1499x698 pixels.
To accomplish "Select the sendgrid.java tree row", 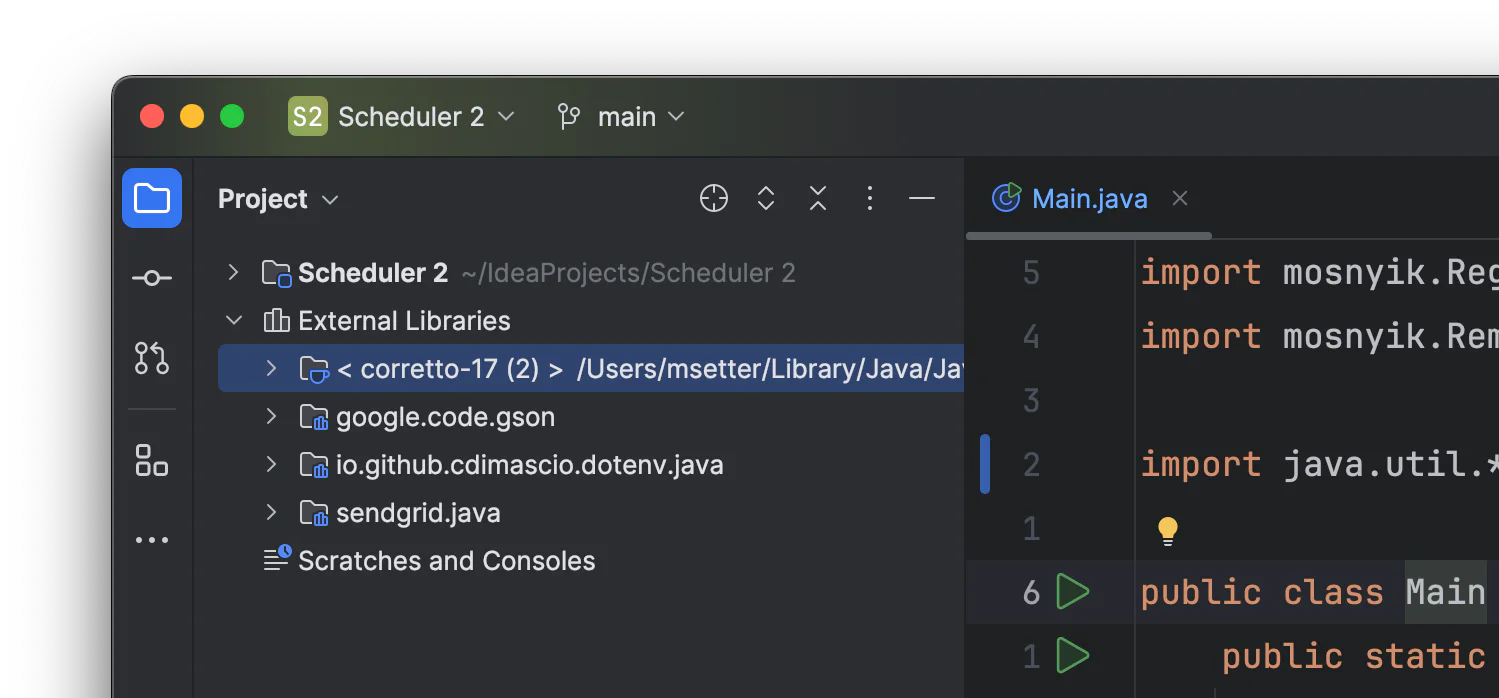I will point(591,513).
